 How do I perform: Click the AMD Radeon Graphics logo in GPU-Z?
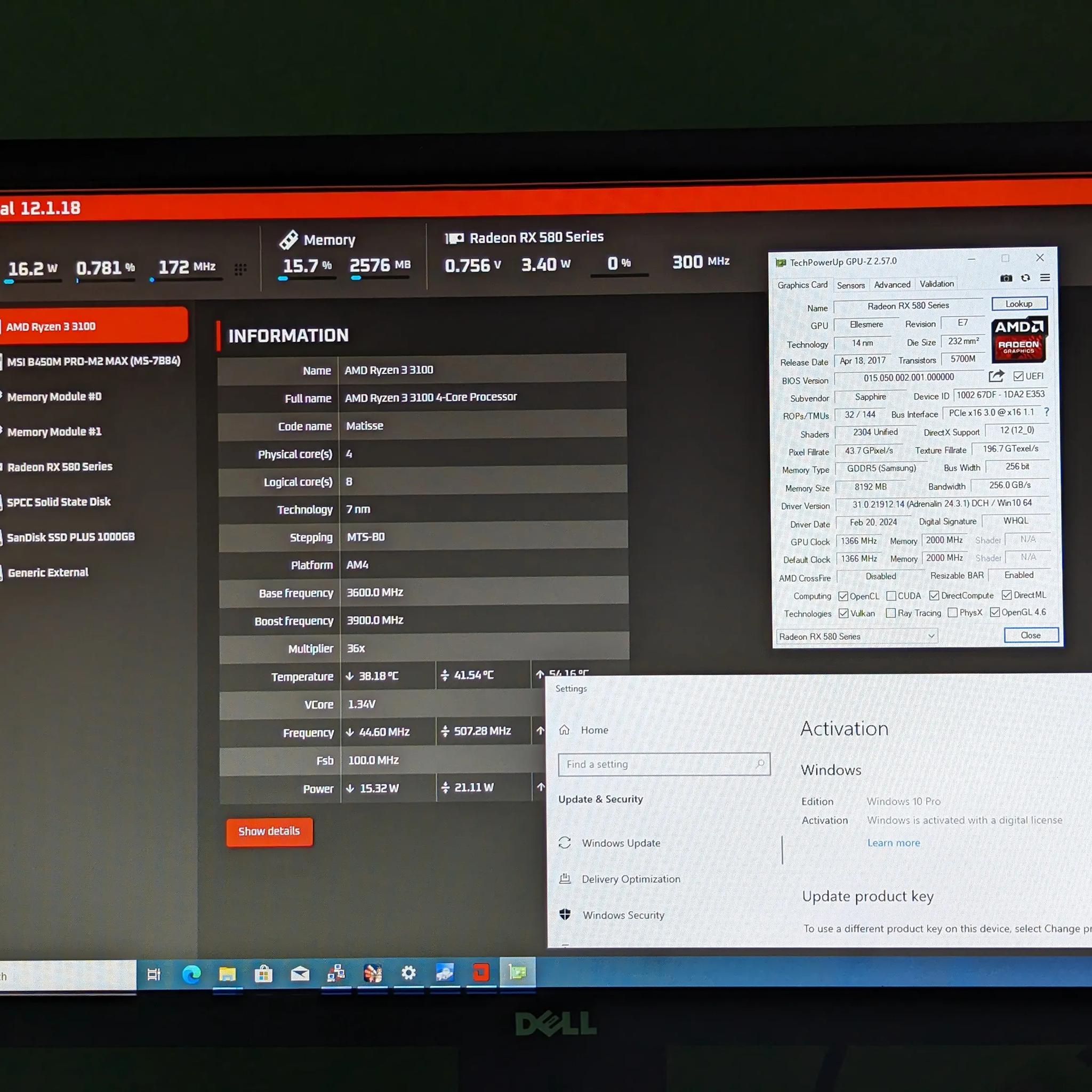pyautogui.click(x=1019, y=339)
